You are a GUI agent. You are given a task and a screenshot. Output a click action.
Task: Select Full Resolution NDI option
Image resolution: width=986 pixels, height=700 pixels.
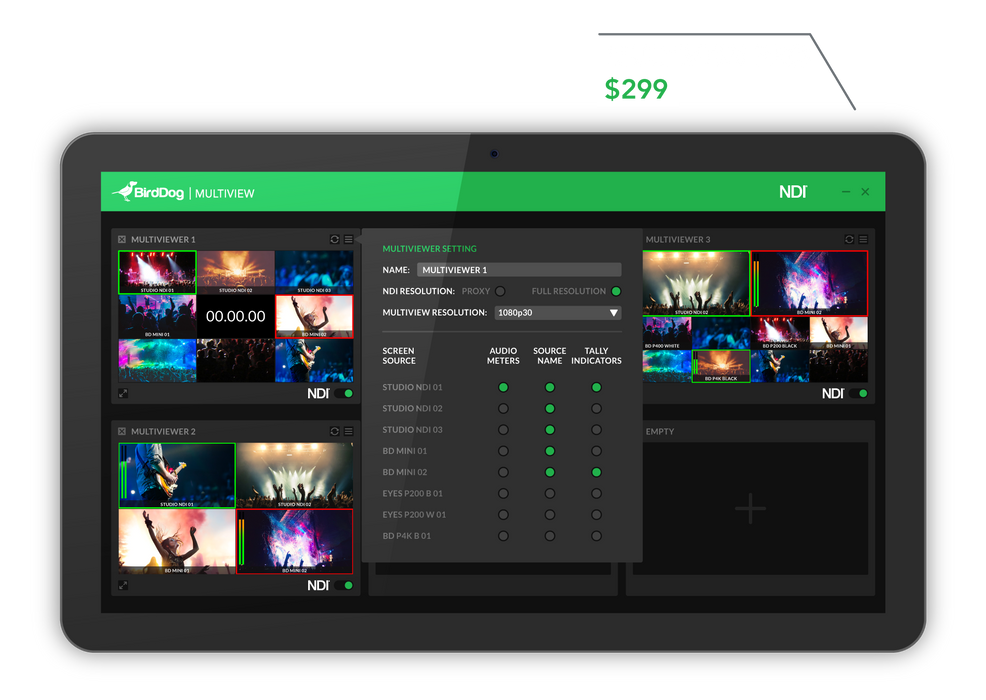click(x=616, y=291)
